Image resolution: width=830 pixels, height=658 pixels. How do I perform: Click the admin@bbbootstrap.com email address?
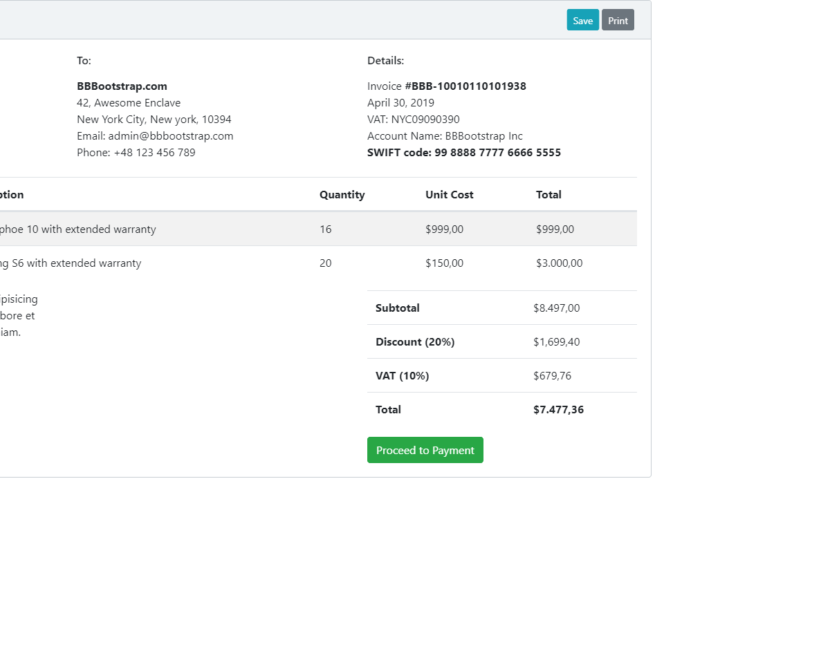point(170,136)
